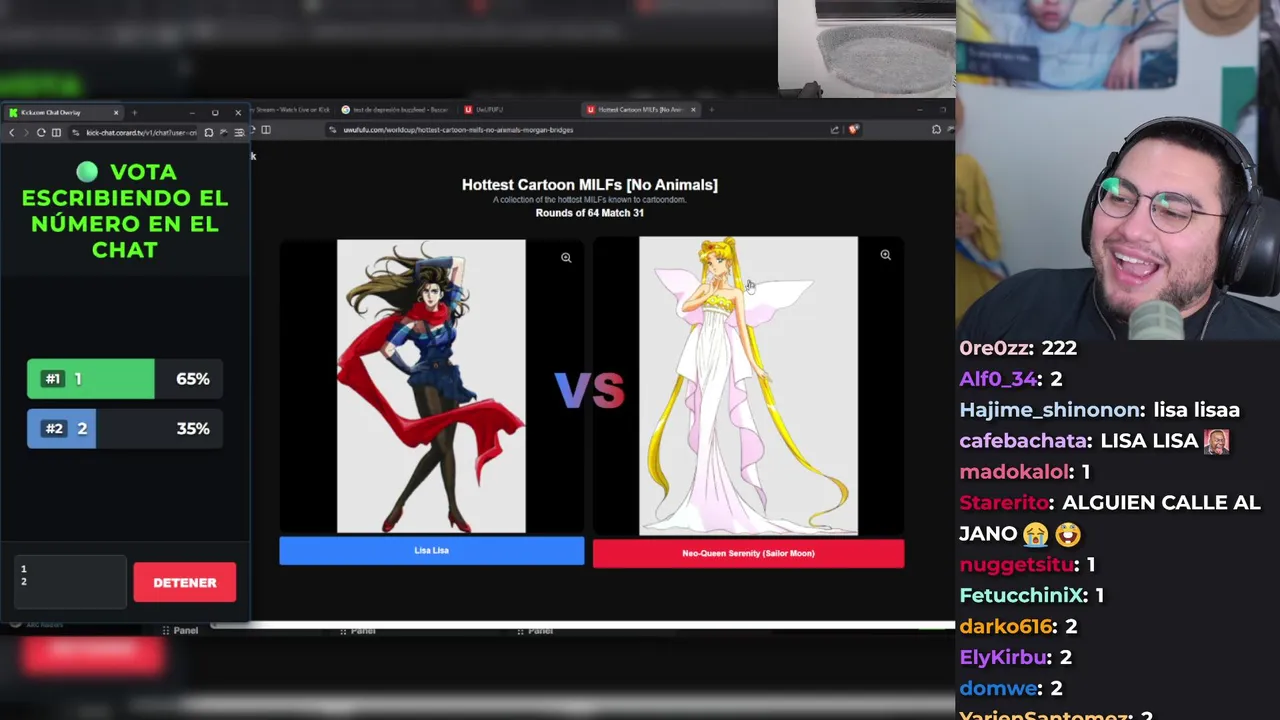Click chat message from 0re0zz
The image size is (1280, 720).
point(1018,348)
